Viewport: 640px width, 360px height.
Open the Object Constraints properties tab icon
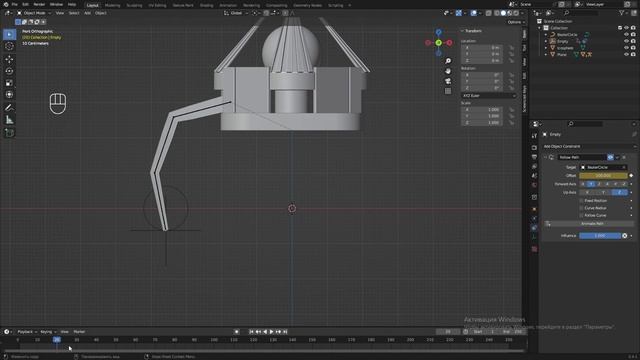[534, 228]
